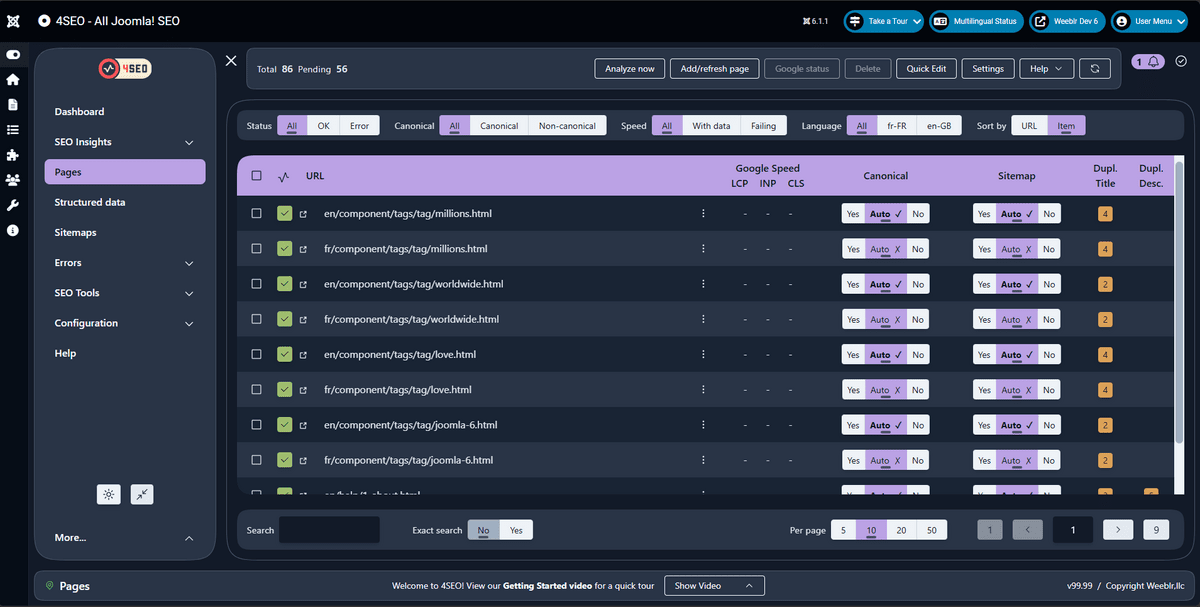Open the Joomla Home dashboard icon
Image resolution: width=1200 pixels, height=607 pixels.
tap(12, 79)
